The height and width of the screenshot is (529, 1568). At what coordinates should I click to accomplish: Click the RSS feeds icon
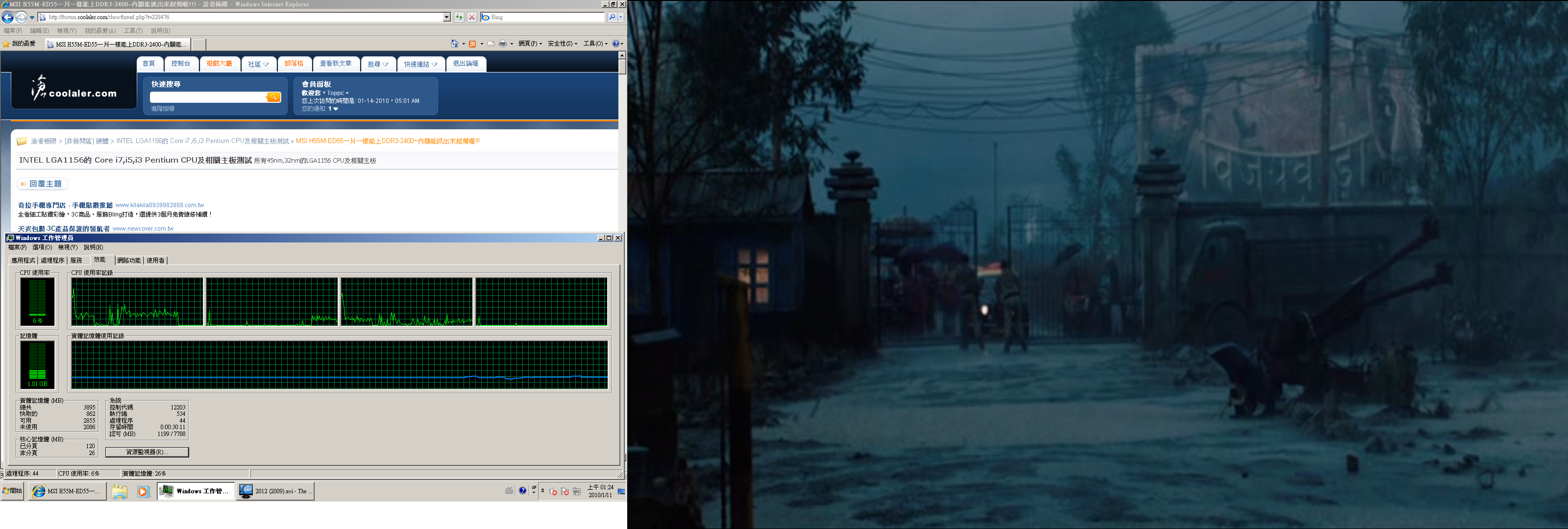[x=472, y=43]
